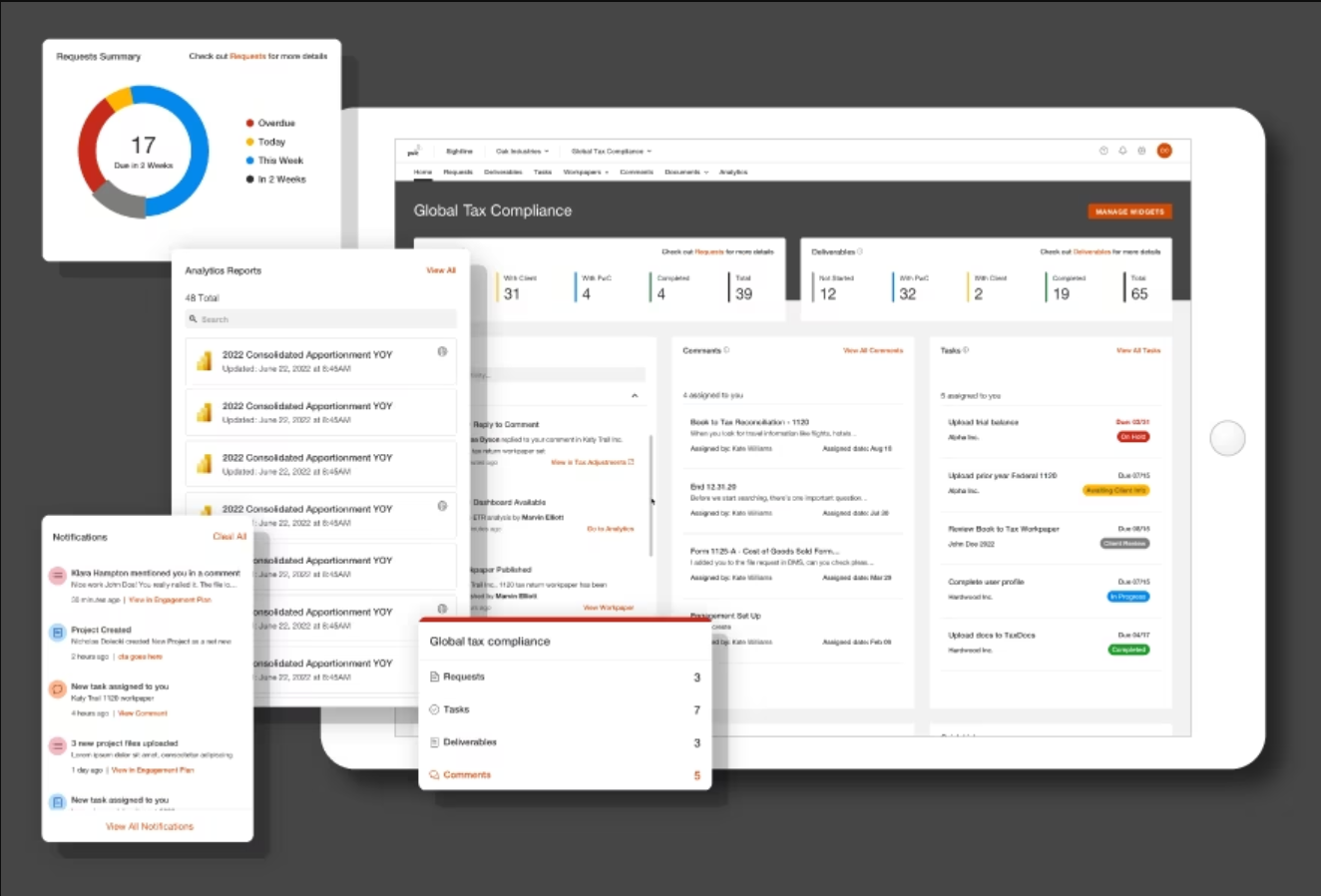The width and height of the screenshot is (1321, 896).
Task: Expand the Oak Industries dropdown
Action: pyautogui.click(x=522, y=152)
